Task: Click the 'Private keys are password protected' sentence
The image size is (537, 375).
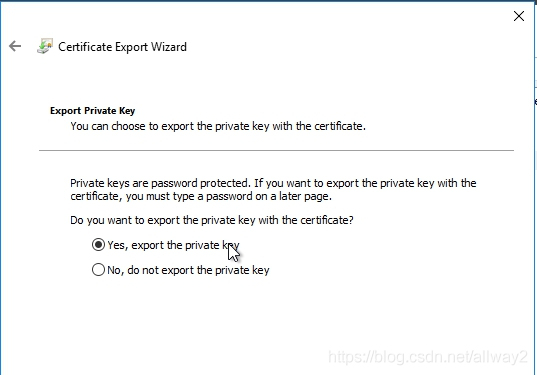Action: (x=159, y=183)
